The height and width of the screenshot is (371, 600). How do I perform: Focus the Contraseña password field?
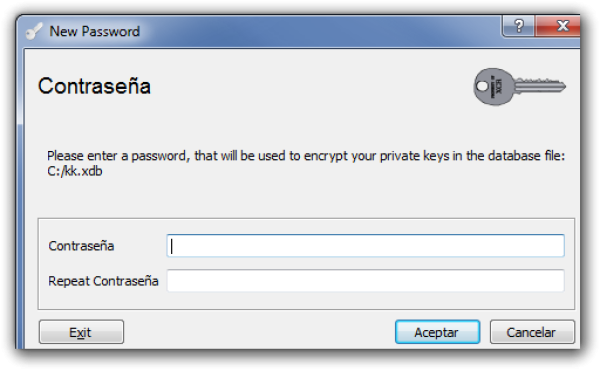[365, 246]
